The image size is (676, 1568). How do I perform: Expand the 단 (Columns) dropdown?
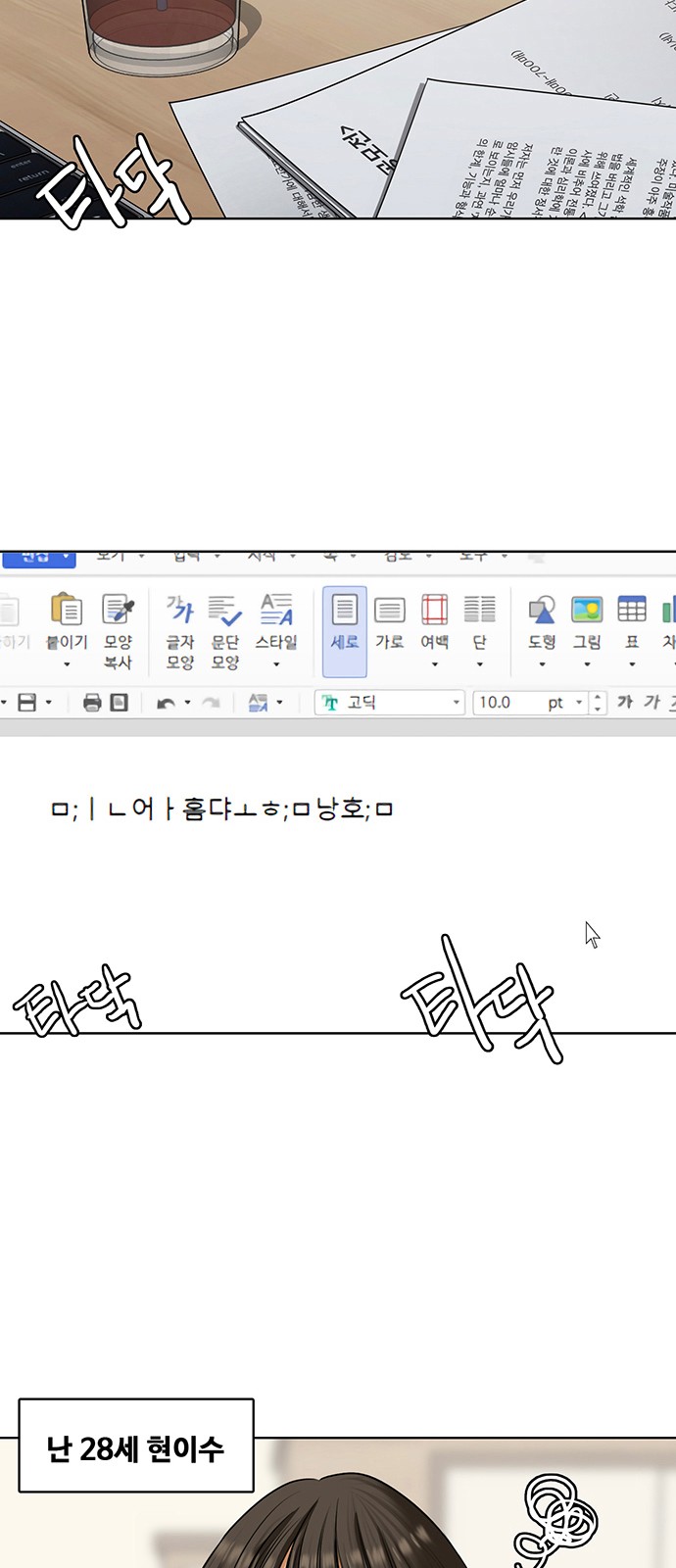coord(480,663)
